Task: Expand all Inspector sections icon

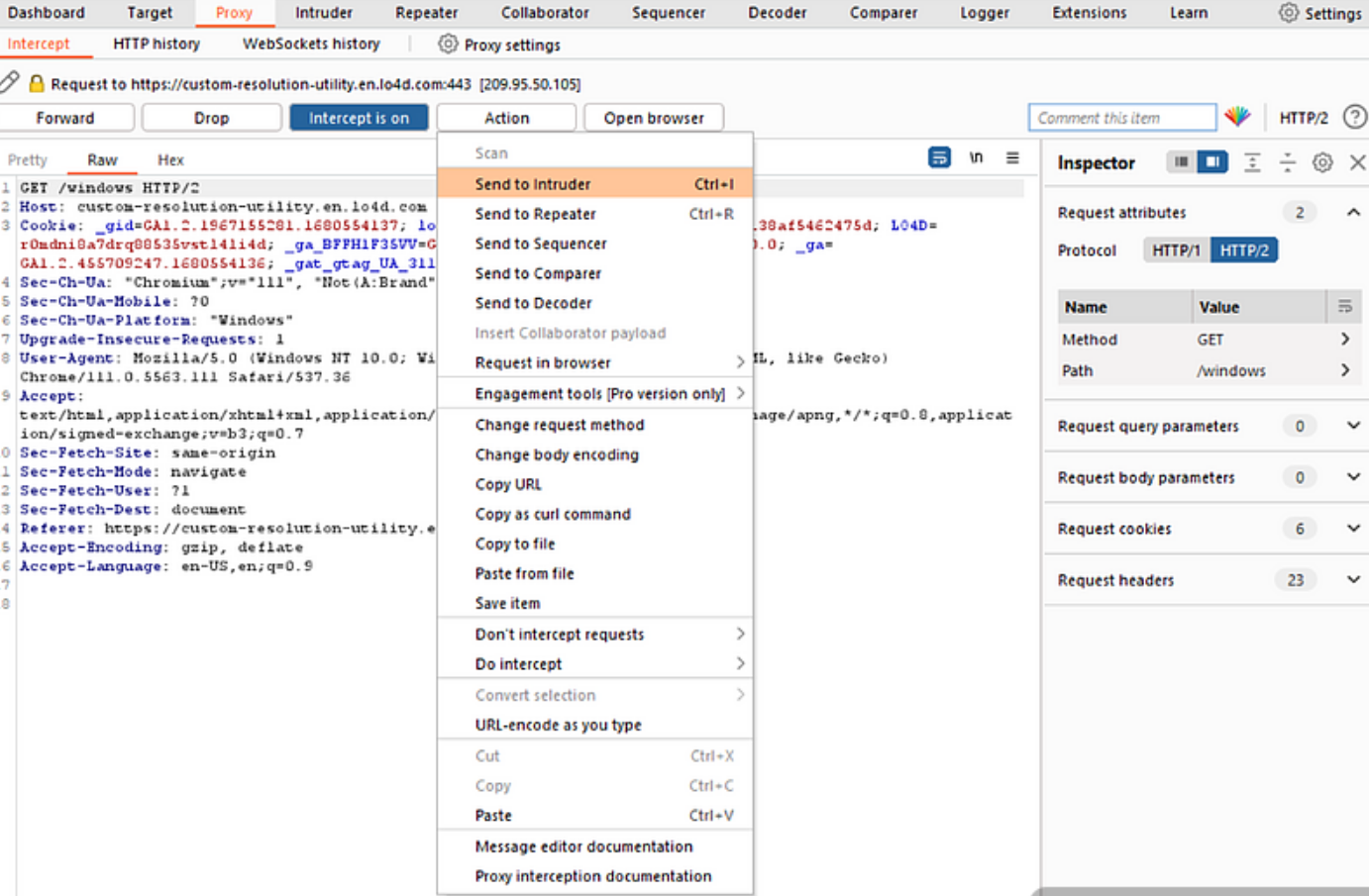Action: [1252, 162]
